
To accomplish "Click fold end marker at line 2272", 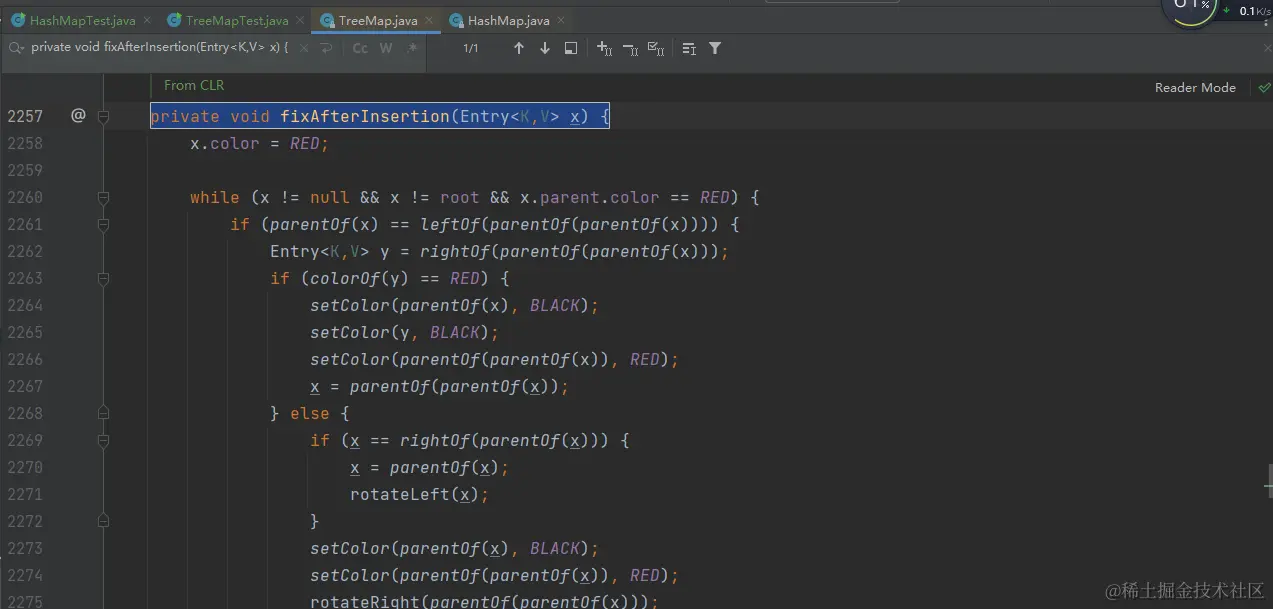I will coord(103,521).
